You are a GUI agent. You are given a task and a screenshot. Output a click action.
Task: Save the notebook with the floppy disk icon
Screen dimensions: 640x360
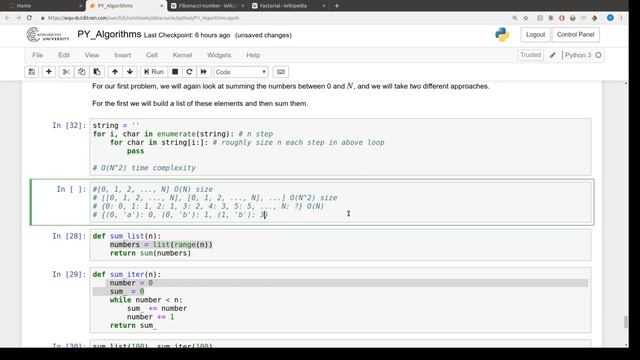[31, 72]
